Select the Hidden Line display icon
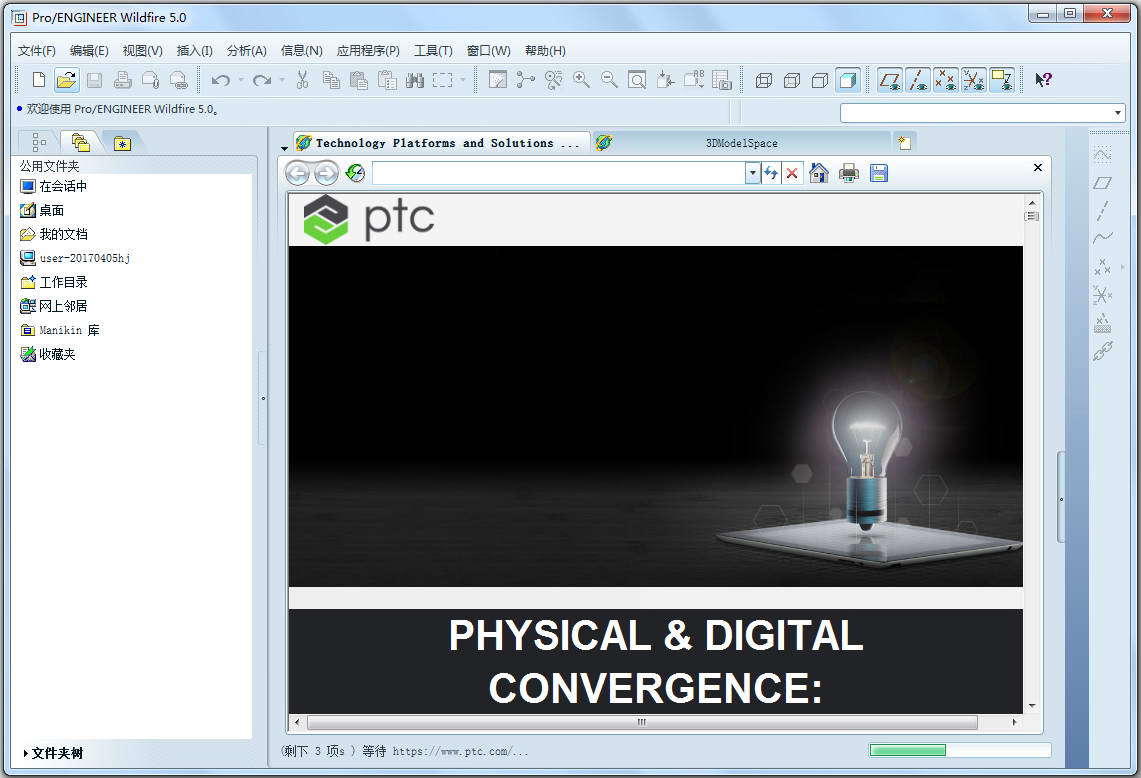1141x778 pixels. click(792, 80)
